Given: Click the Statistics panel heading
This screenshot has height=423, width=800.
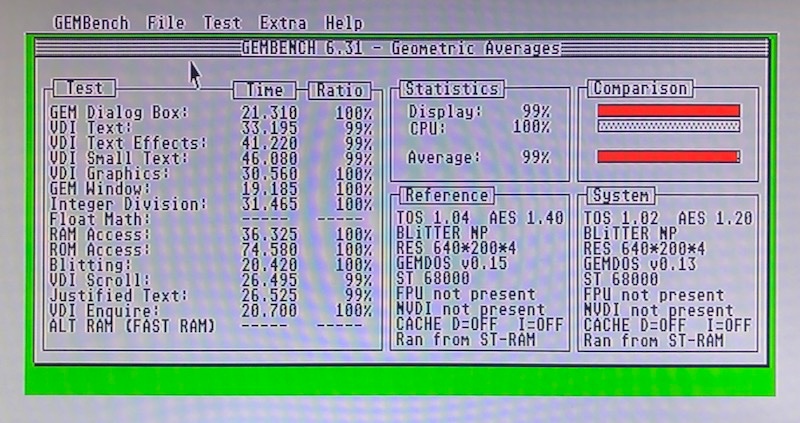Looking at the screenshot, I should [x=452, y=89].
